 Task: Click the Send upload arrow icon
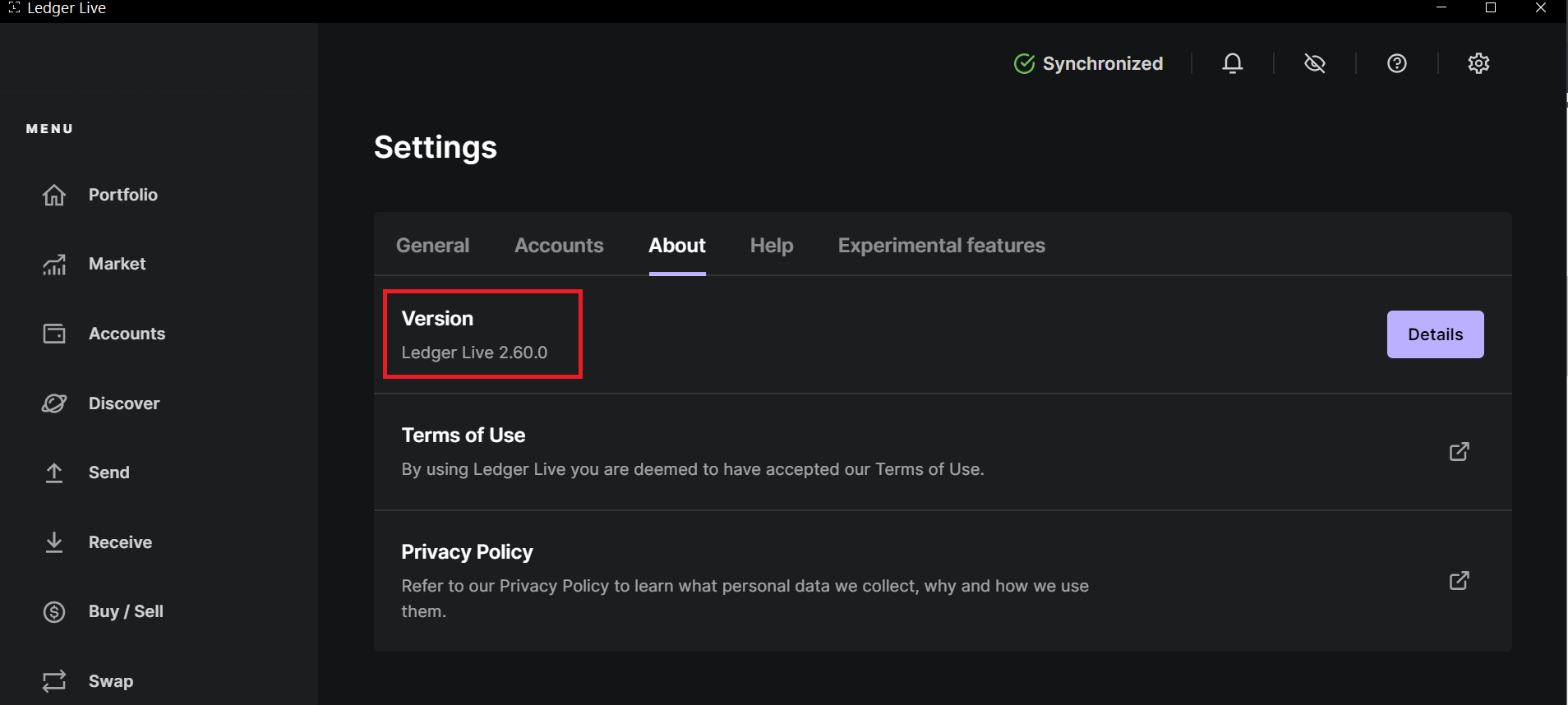pyautogui.click(x=54, y=472)
